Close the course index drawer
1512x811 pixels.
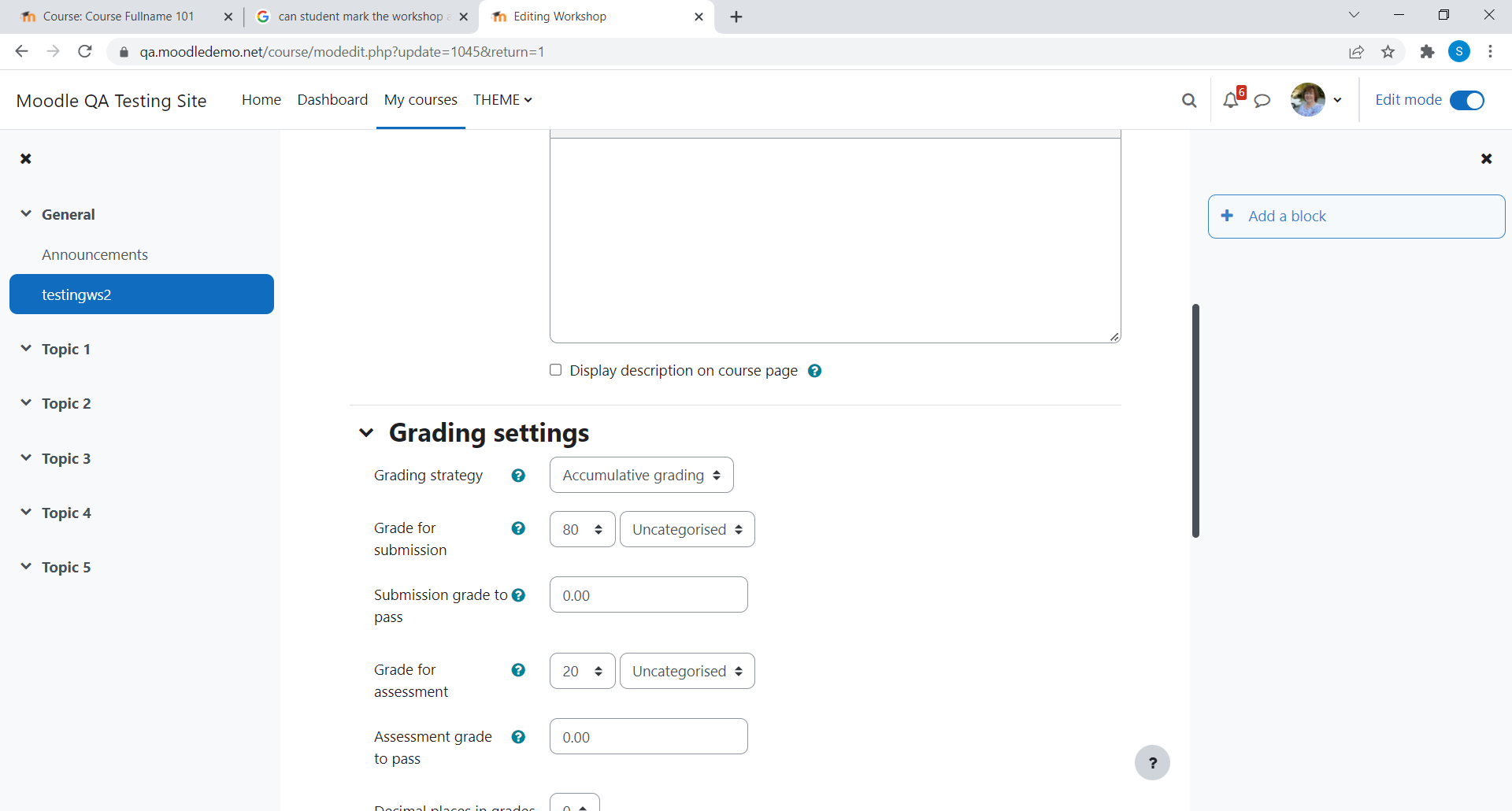26,158
